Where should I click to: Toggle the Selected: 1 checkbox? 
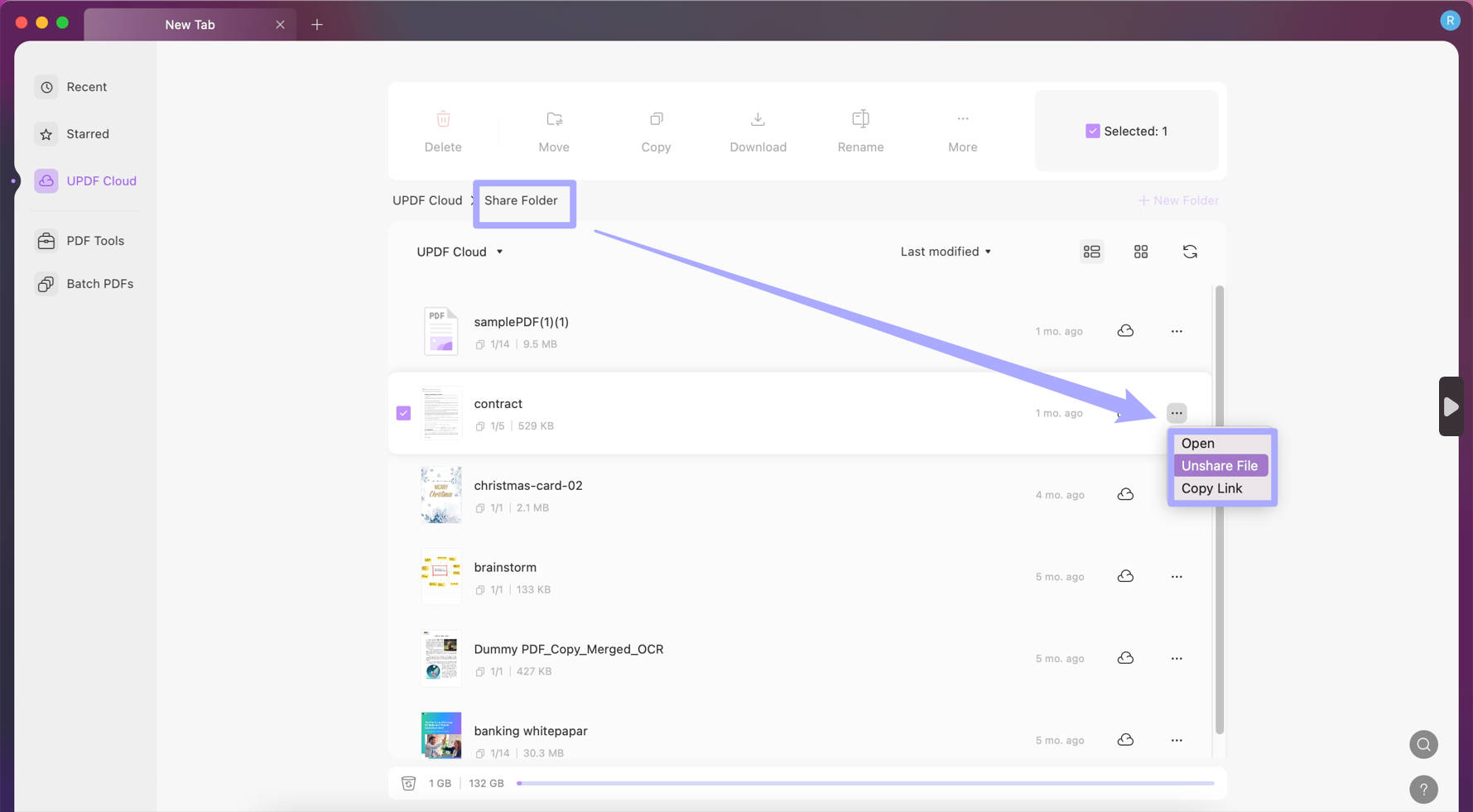pos(1092,131)
